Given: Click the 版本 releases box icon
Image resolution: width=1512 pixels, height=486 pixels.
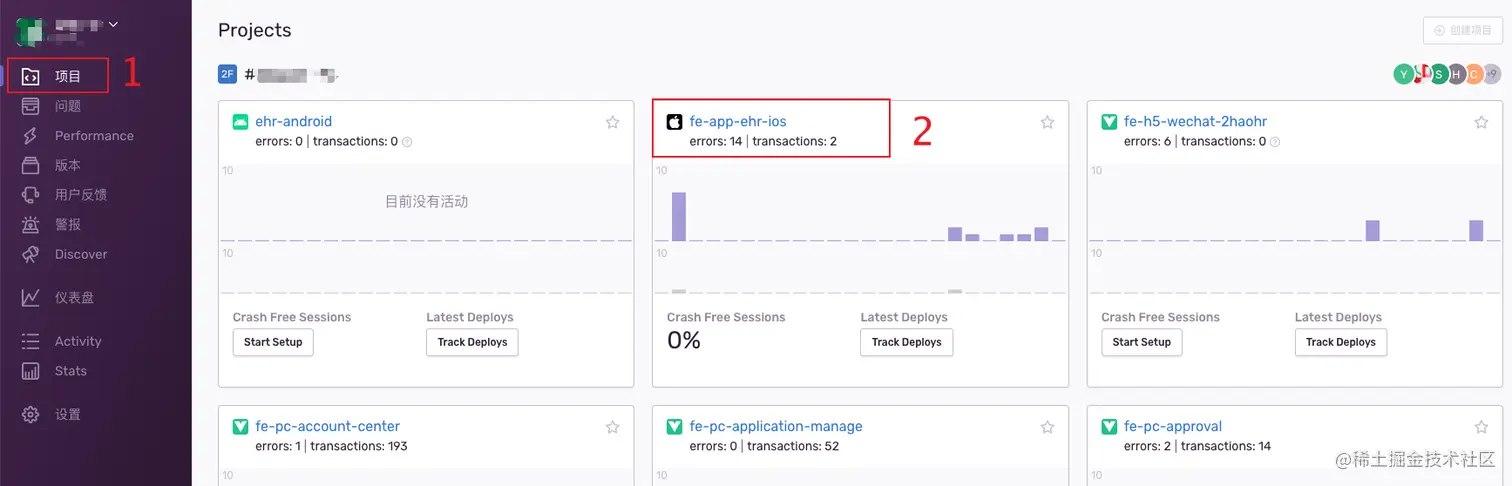Looking at the screenshot, I should coord(31,166).
